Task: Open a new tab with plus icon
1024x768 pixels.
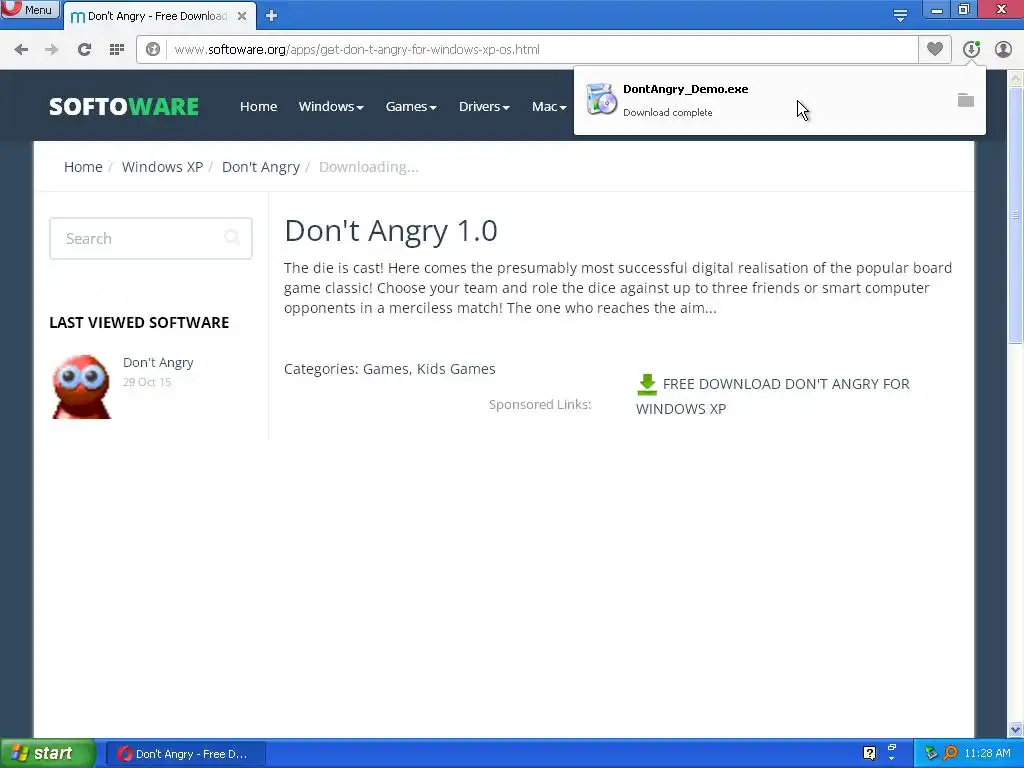Action: (x=272, y=16)
